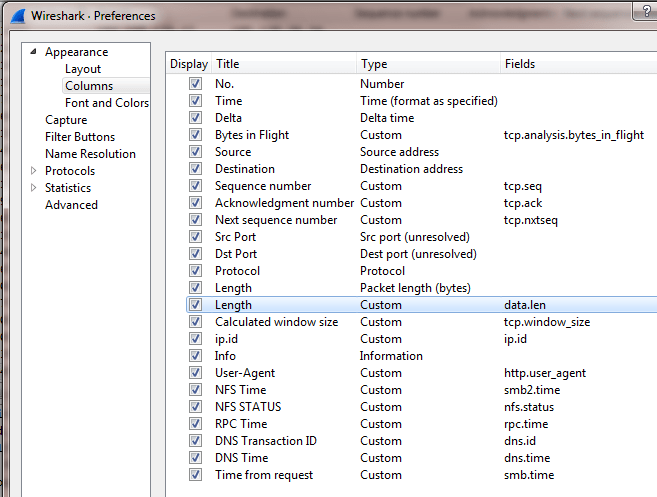Uncheck the Src Port display checkbox

pos(195,237)
